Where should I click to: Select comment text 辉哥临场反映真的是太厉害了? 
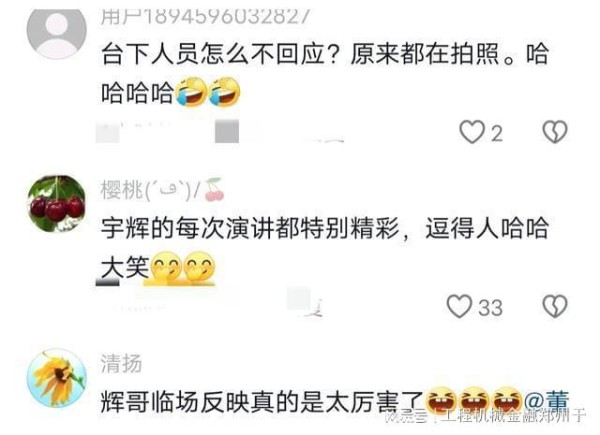pos(262,402)
